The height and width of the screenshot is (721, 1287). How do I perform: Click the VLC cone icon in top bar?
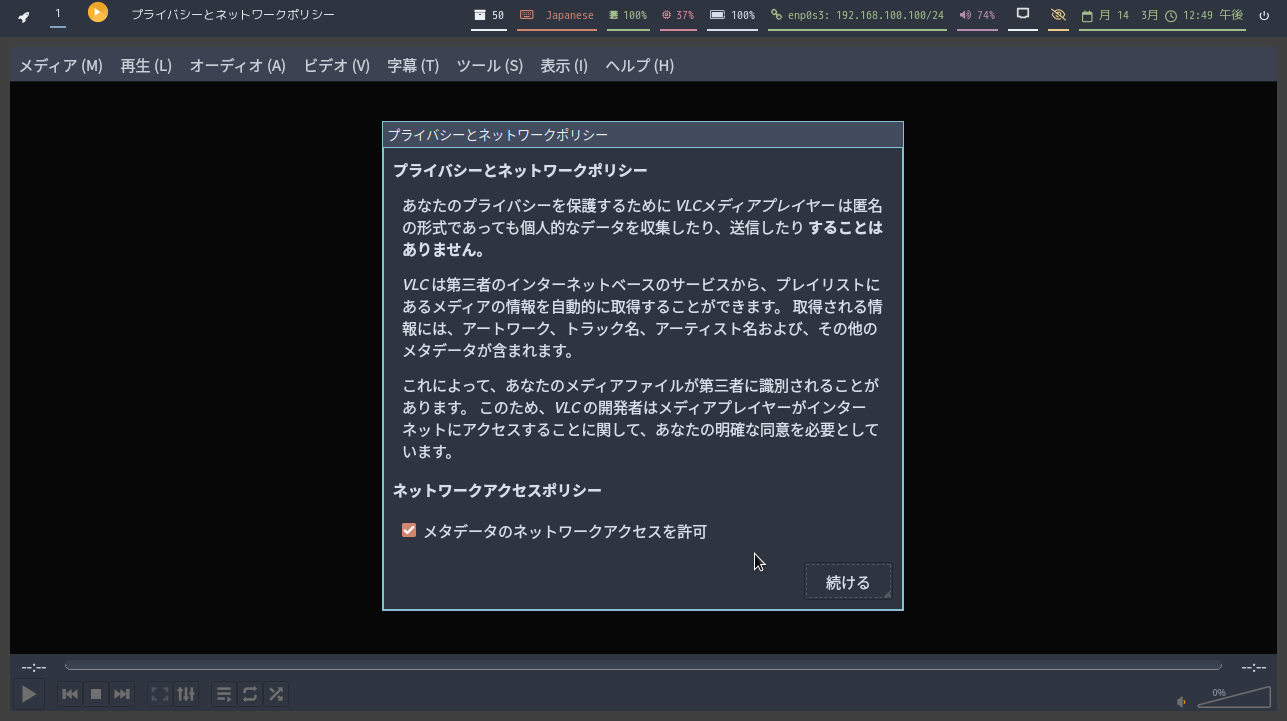97,12
